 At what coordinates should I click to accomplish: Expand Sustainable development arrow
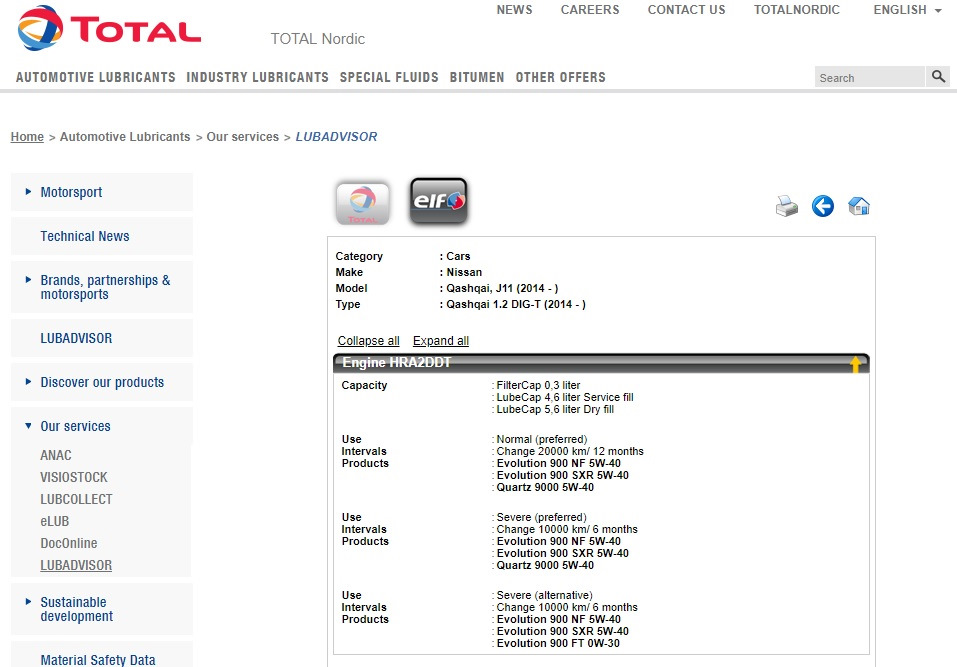click(x=28, y=601)
